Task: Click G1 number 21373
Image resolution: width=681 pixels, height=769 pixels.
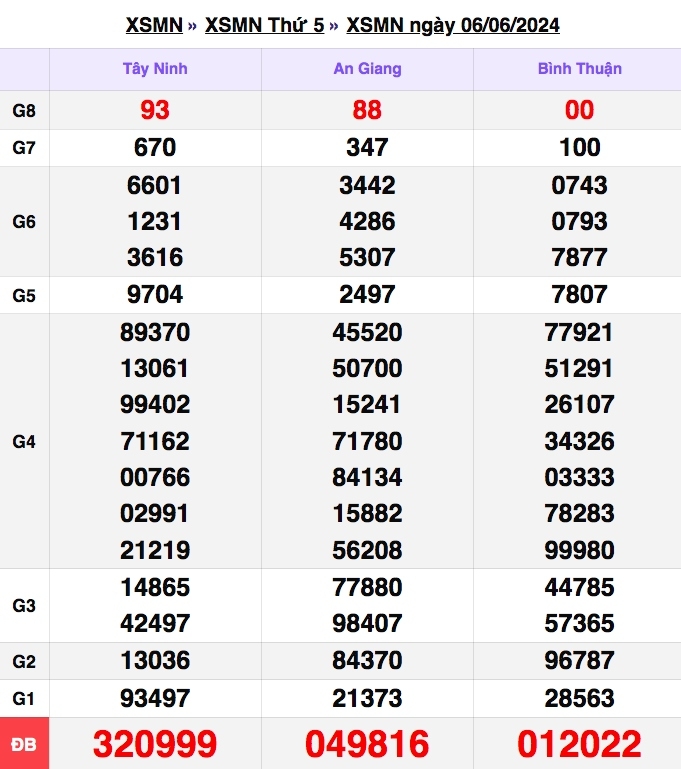Action: click(x=367, y=698)
